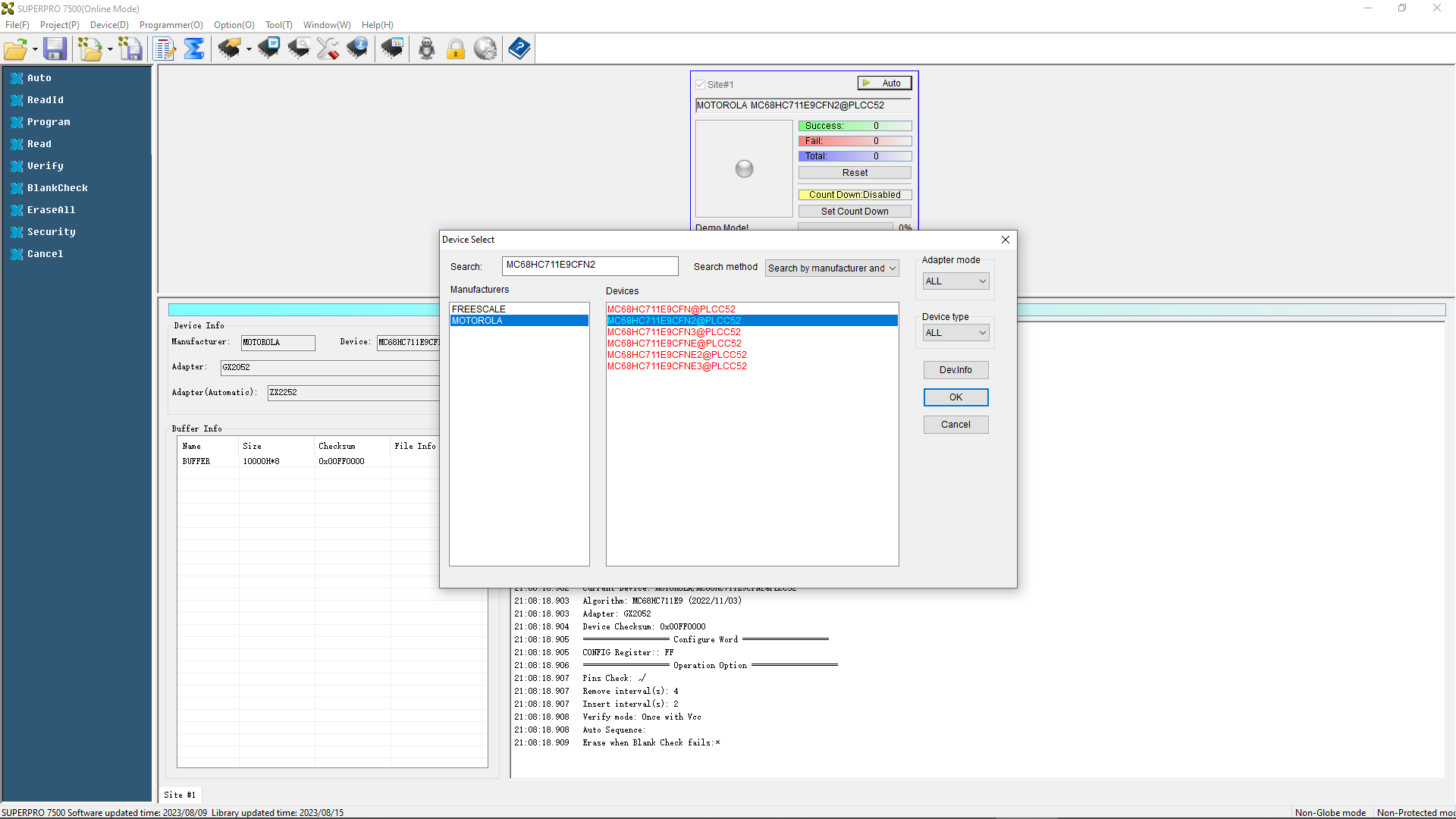Open the Tool(T) menu
Viewport: 1456px width, 819px height.
(x=278, y=25)
